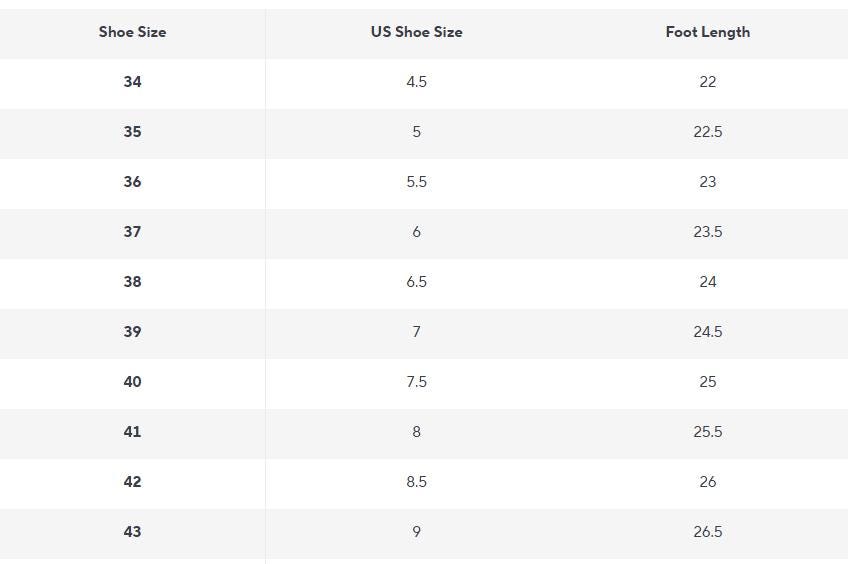Select shoe size 43 cell
This screenshot has height=564, width=861.
[x=132, y=532]
